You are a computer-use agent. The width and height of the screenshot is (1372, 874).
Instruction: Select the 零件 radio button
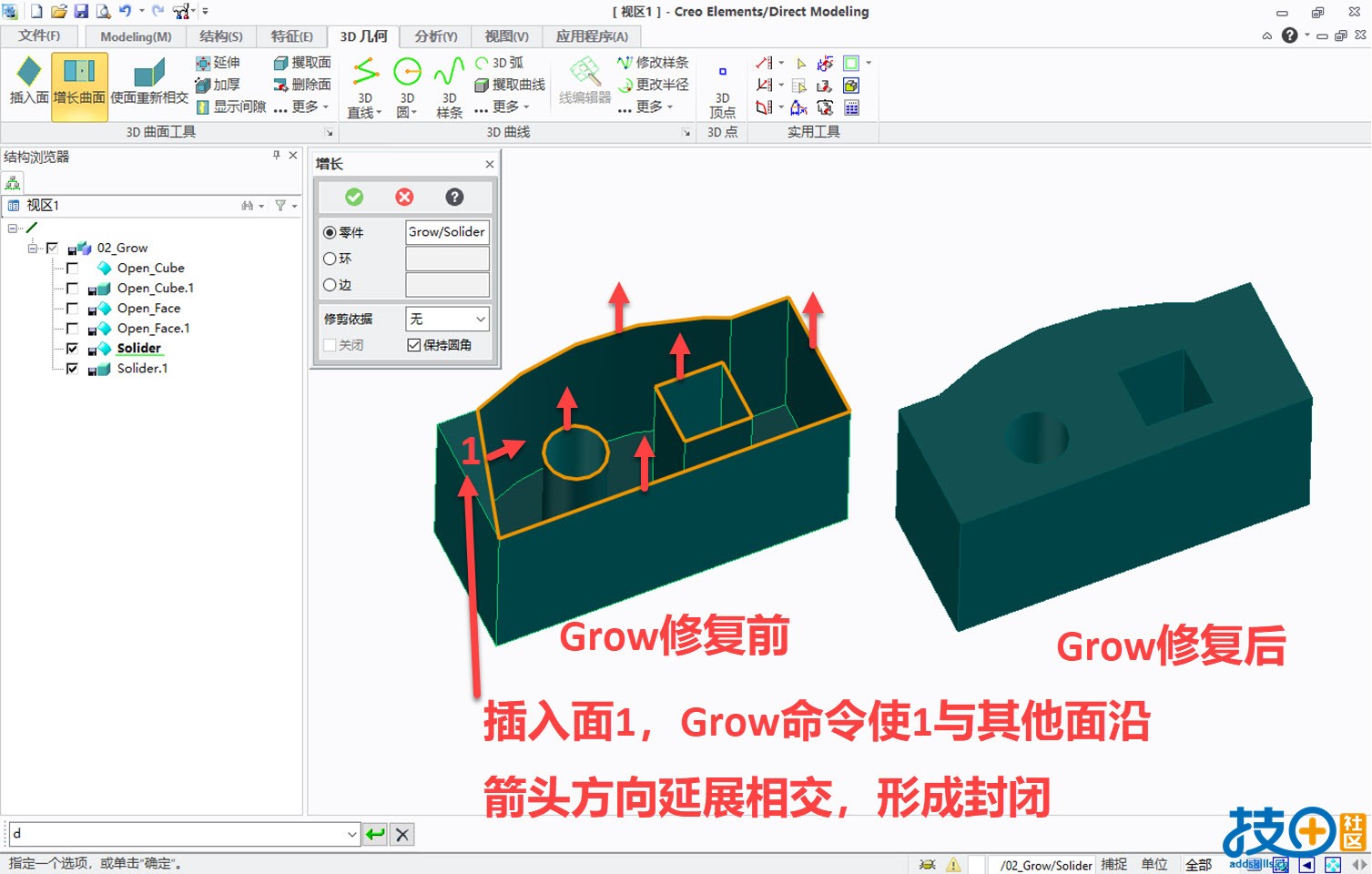click(x=330, y=232)
